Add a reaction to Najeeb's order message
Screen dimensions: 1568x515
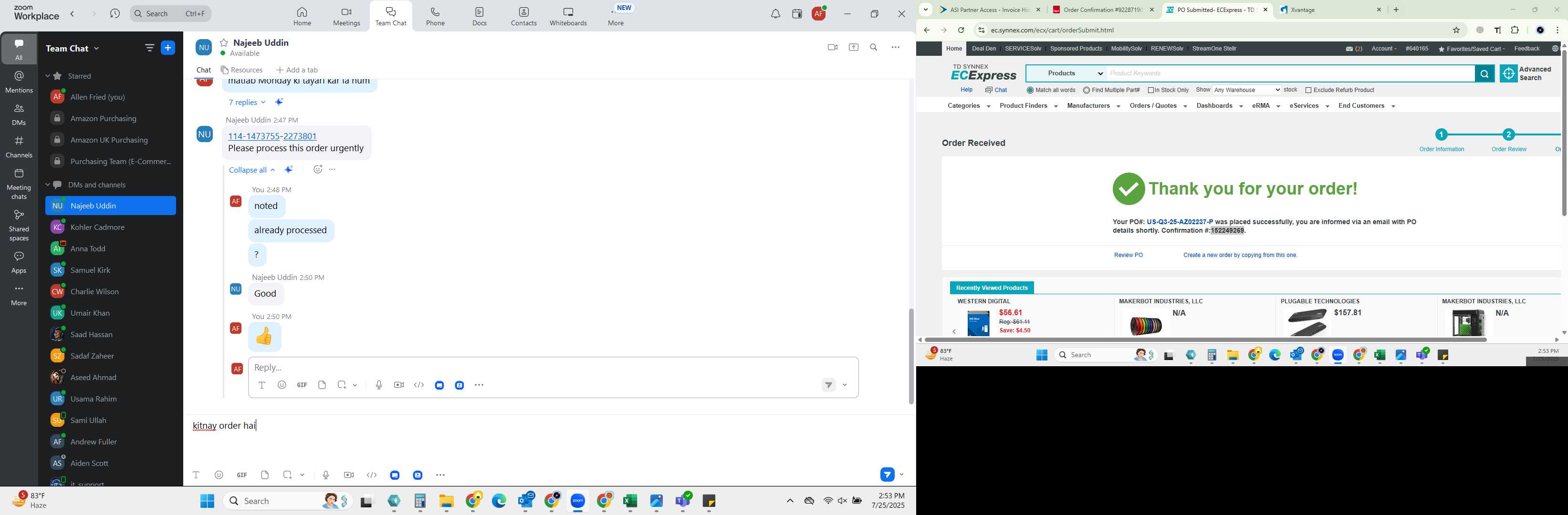(317, 170)
